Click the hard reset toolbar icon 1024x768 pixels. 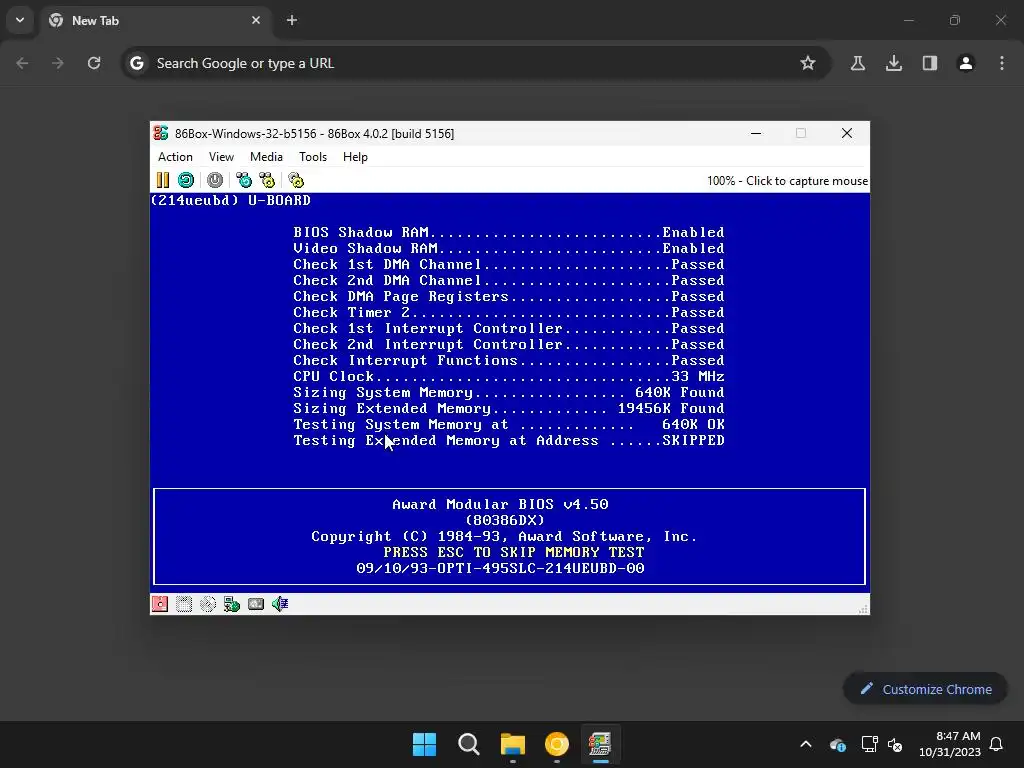coord(186,180)
